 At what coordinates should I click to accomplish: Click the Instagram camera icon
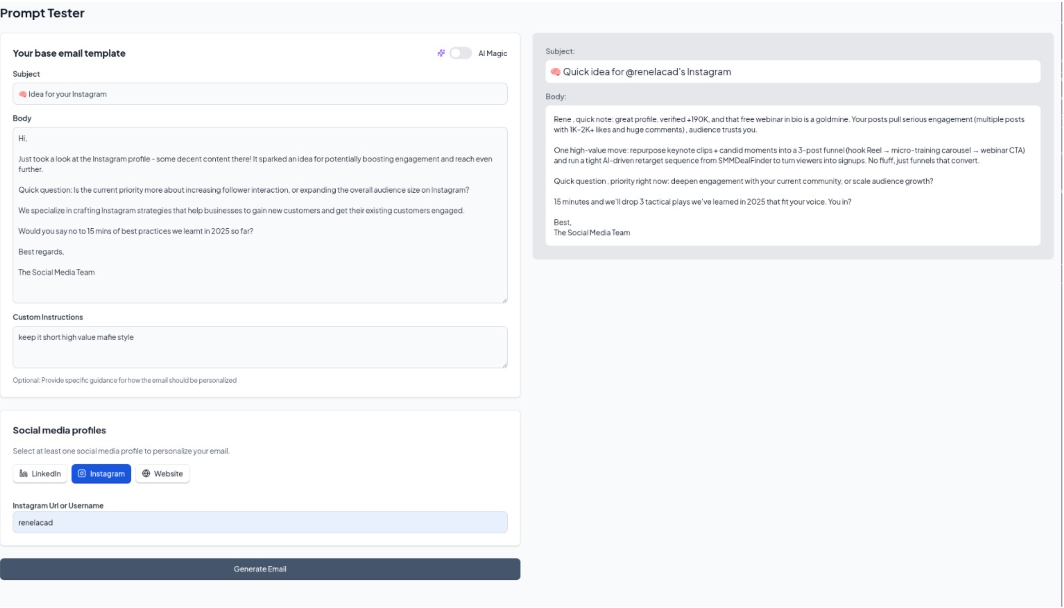pos(81,474)
